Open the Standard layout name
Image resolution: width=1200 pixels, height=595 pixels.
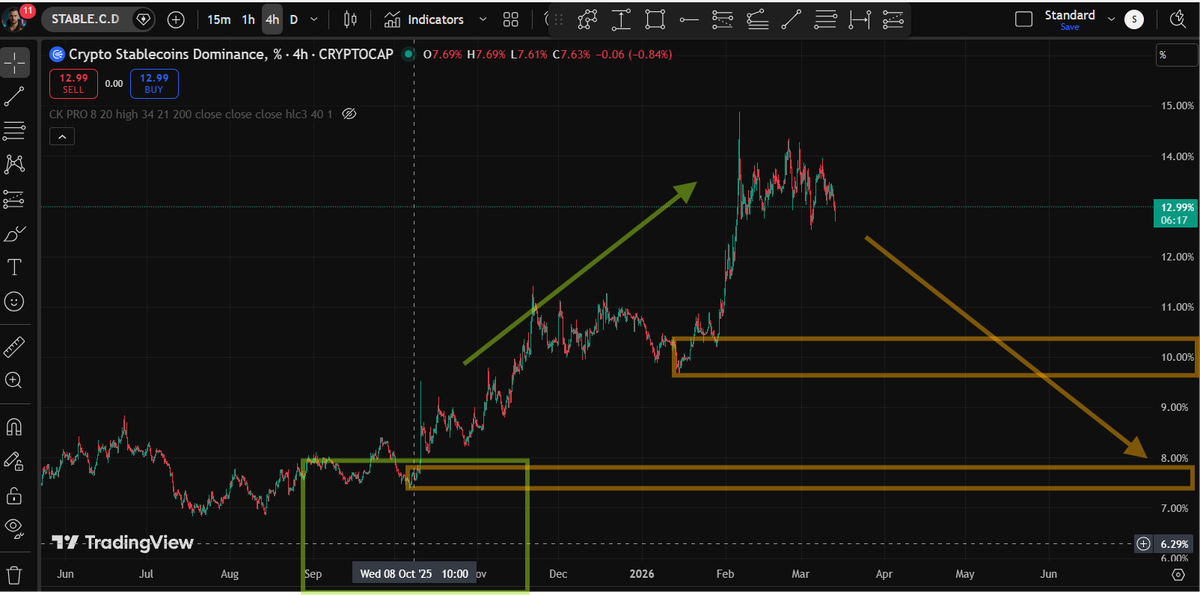[1070, 15]
